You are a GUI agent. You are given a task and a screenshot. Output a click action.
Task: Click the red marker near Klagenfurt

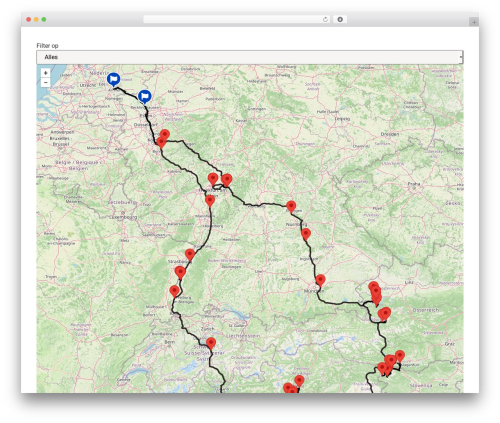pos(400,356)
